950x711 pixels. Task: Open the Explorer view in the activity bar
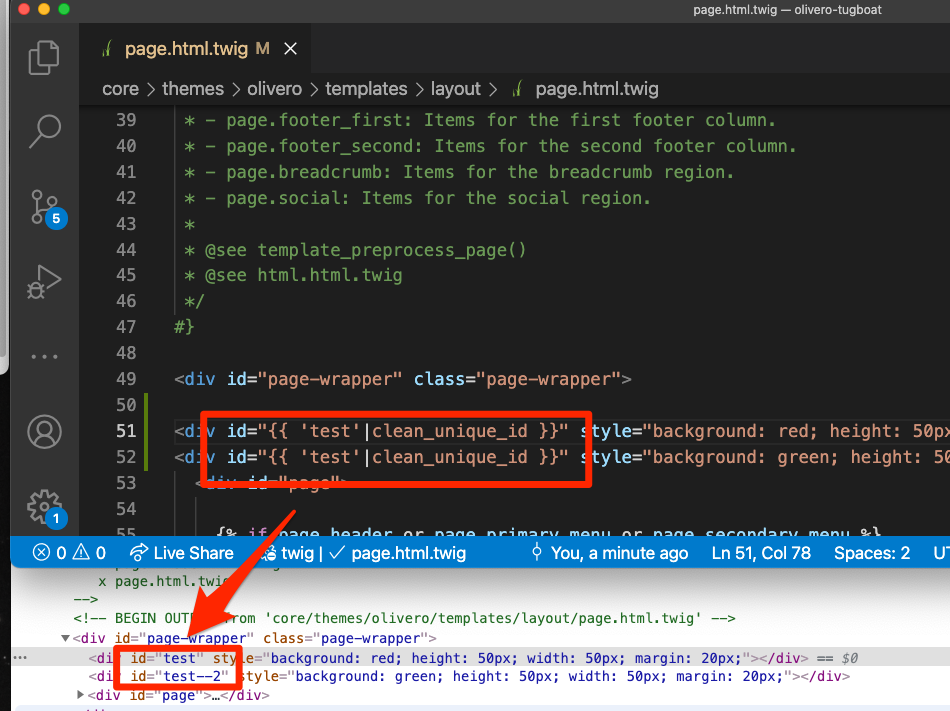pos(44,59)
